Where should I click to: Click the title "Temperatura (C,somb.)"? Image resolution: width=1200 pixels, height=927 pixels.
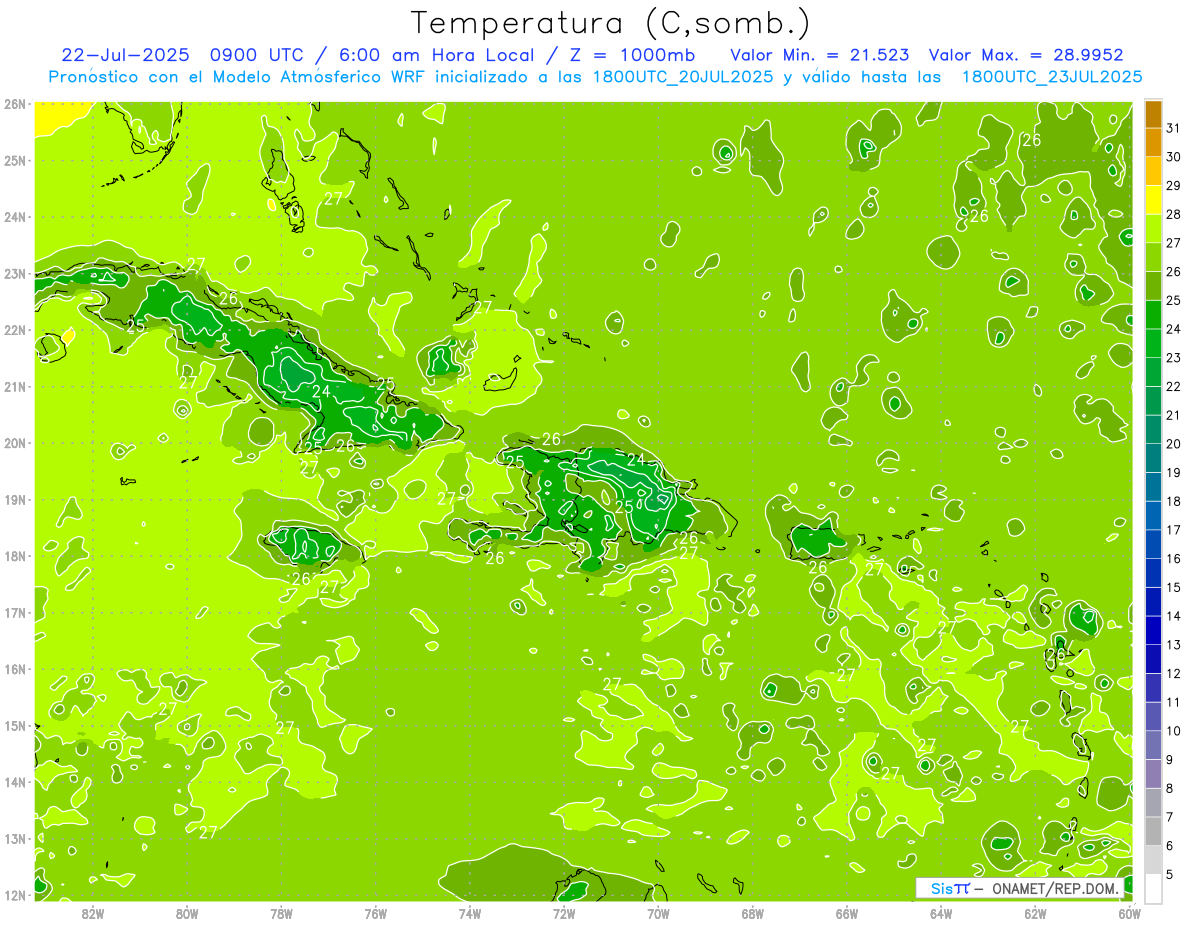click(x=611, y=24)
